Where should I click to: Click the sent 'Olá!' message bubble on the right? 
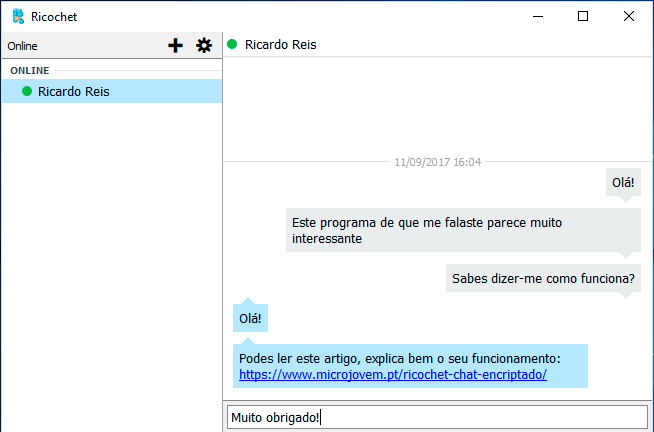(623, 182)
